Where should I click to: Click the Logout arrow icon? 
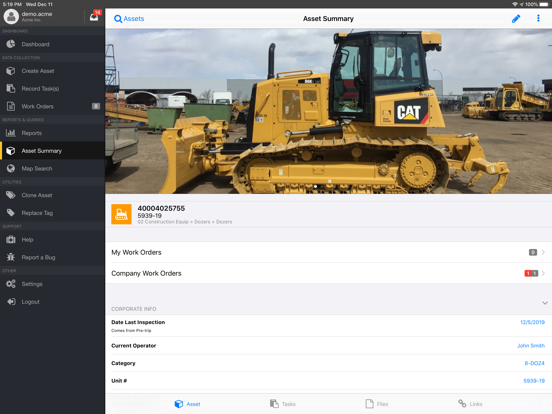[11, 302]
